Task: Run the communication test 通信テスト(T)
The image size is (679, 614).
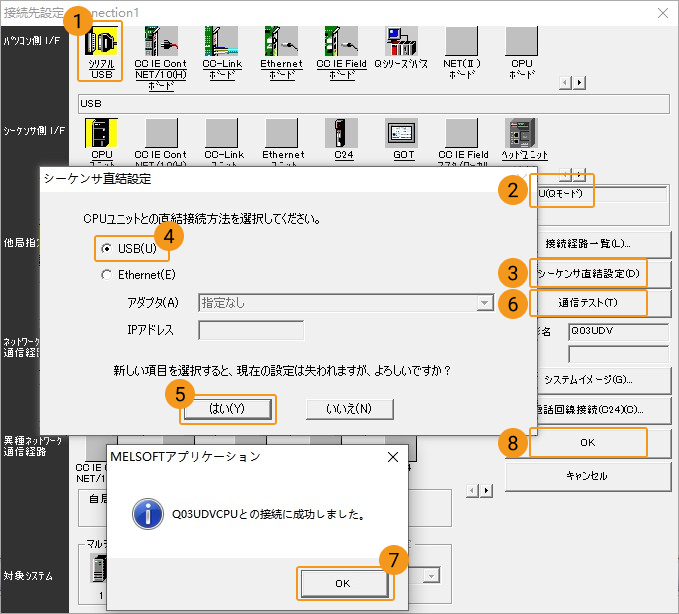Action: pos(605,303)
